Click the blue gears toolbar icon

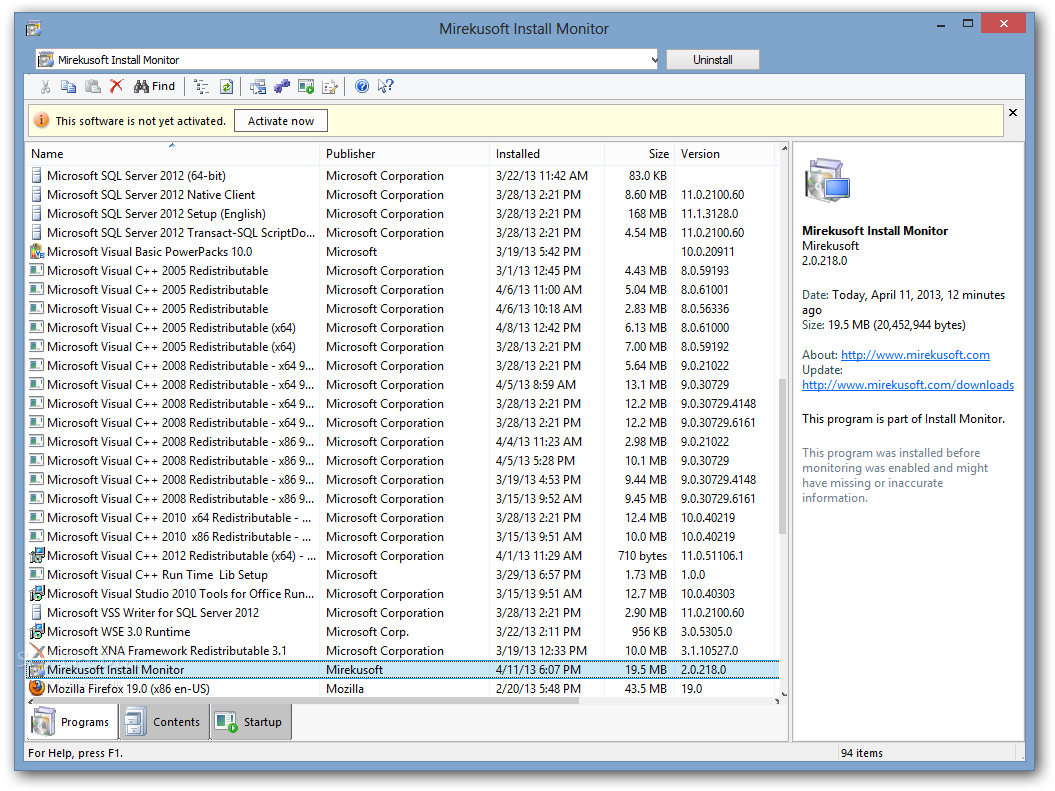click(x=282, y=87)
